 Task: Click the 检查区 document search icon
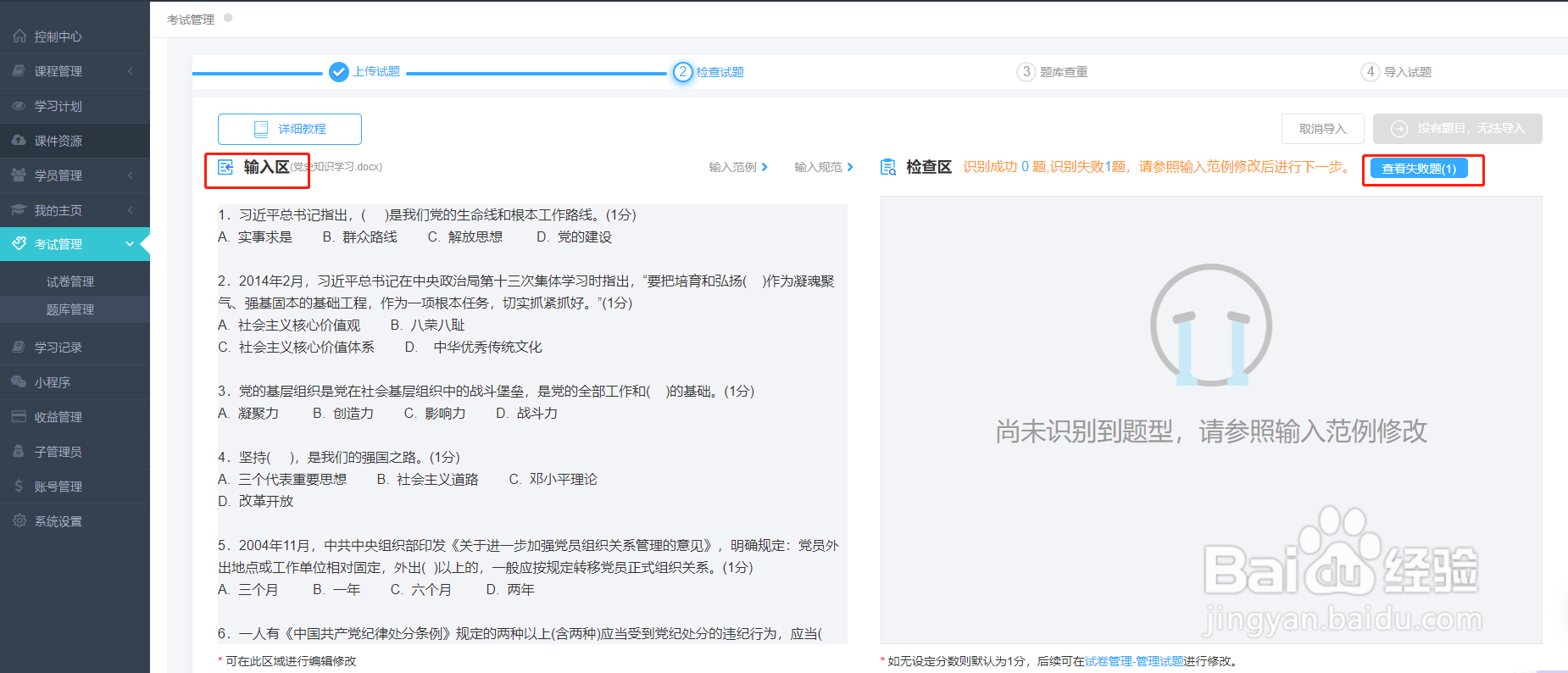[x=888, y=167]
